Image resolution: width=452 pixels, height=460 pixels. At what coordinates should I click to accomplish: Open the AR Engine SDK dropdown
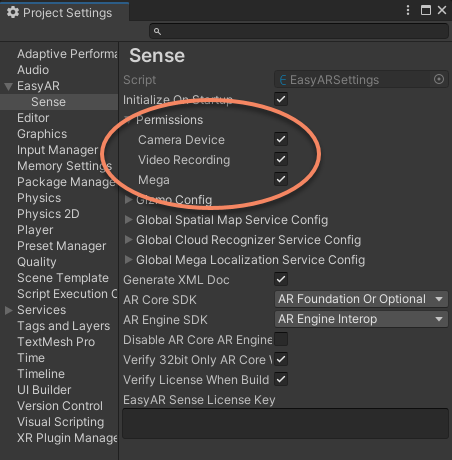pyautogui.click(x=361, y=319)
